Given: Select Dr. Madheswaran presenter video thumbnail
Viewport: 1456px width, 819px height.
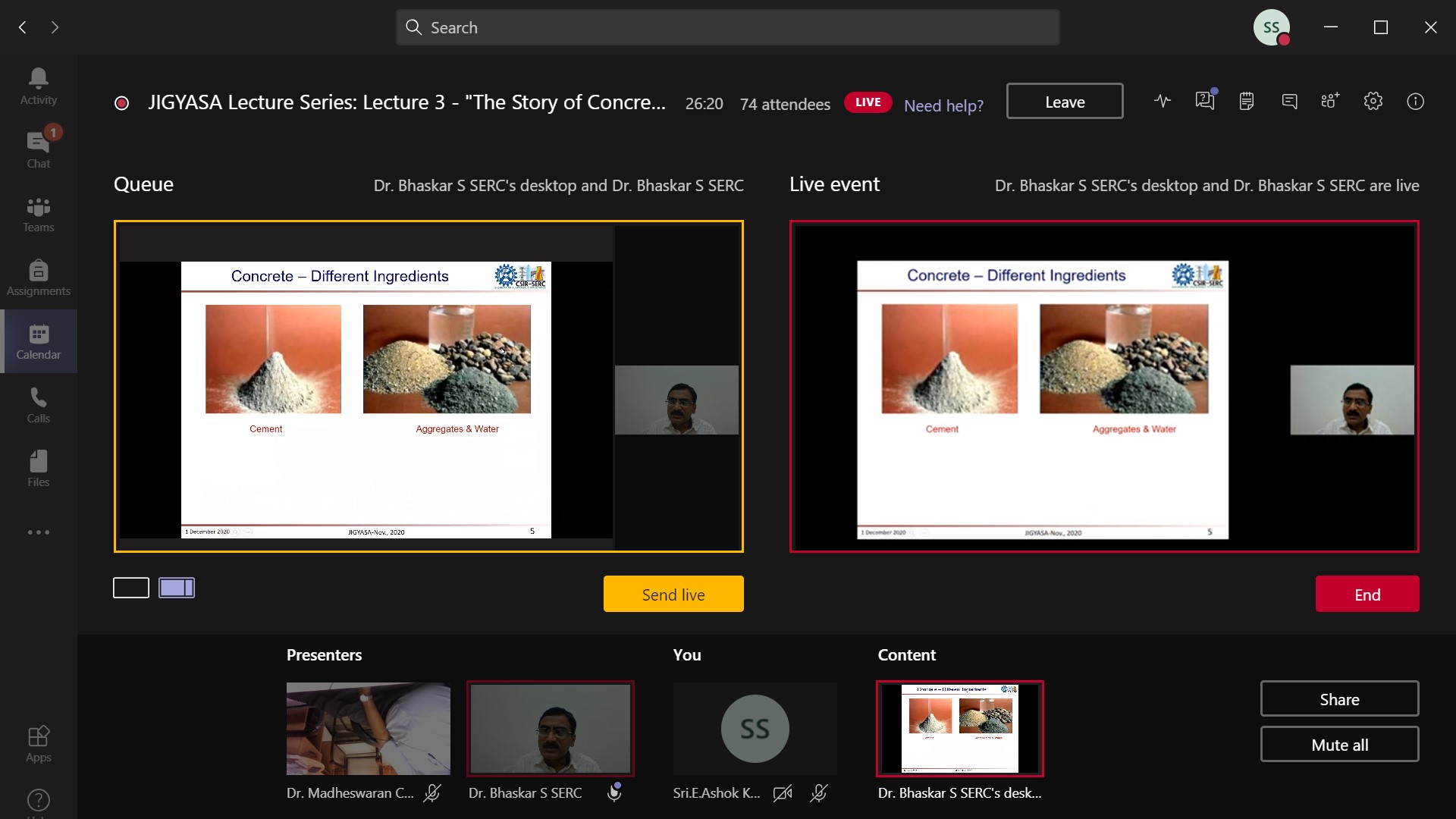Looking at the screenshot, I should (369, 729).
